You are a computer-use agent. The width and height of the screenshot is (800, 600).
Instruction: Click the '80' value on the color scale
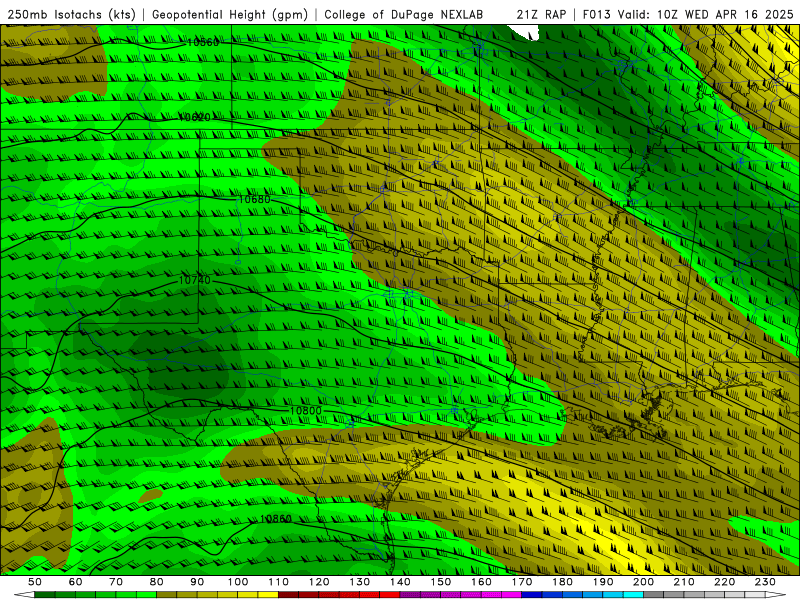pyautogui.click(x=157, y=582)
